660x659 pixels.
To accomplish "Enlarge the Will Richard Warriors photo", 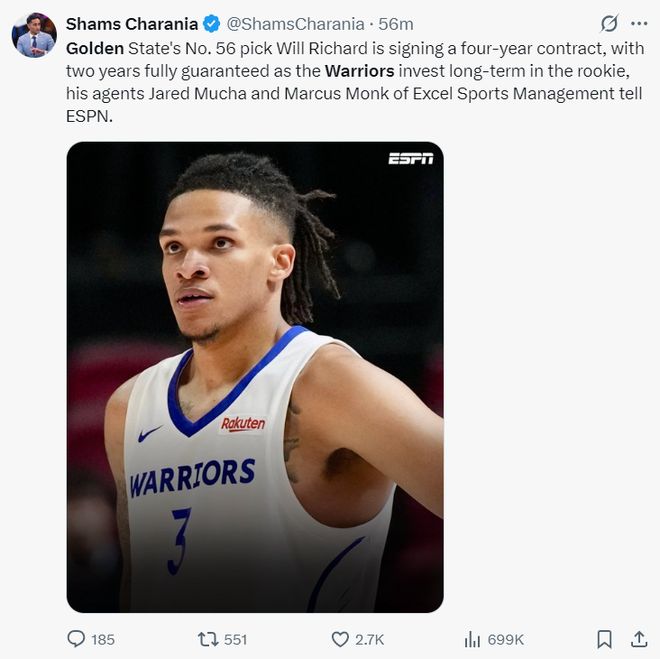I will (255, 376).
